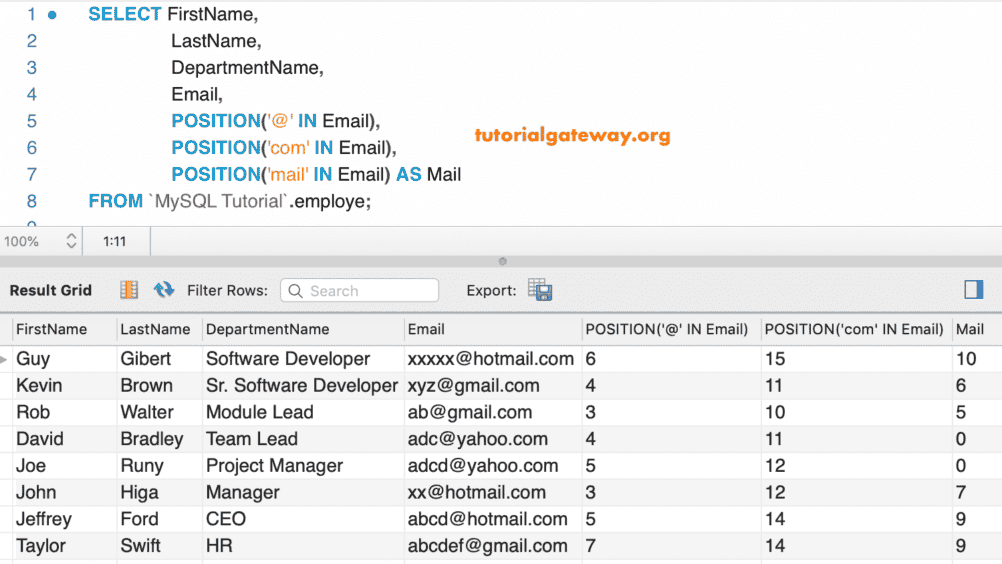Viewport: 1002px width, 564px height.
Task: Refresh the result grid data
Action: (x=164, y=290)
